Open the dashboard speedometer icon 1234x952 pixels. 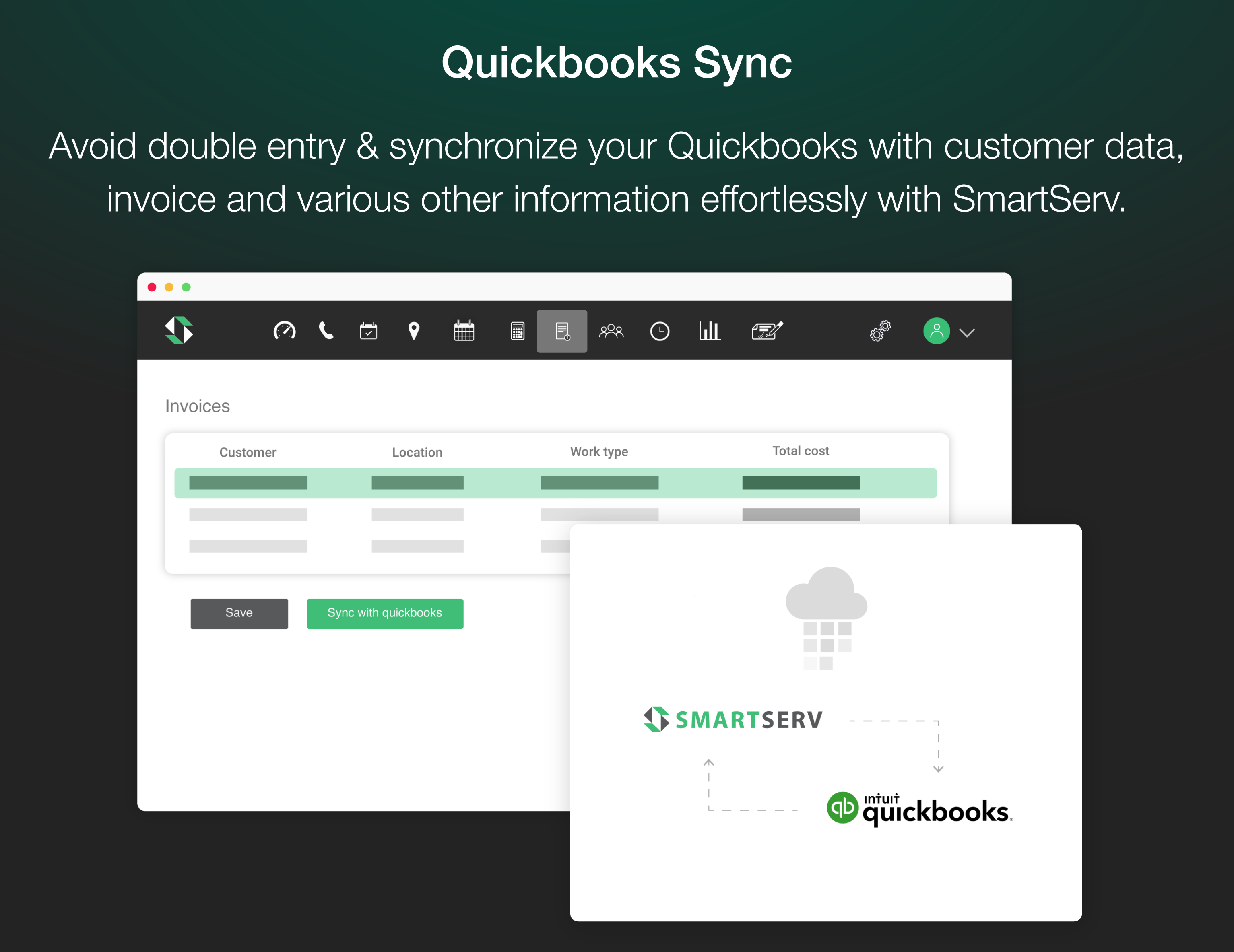284,330
